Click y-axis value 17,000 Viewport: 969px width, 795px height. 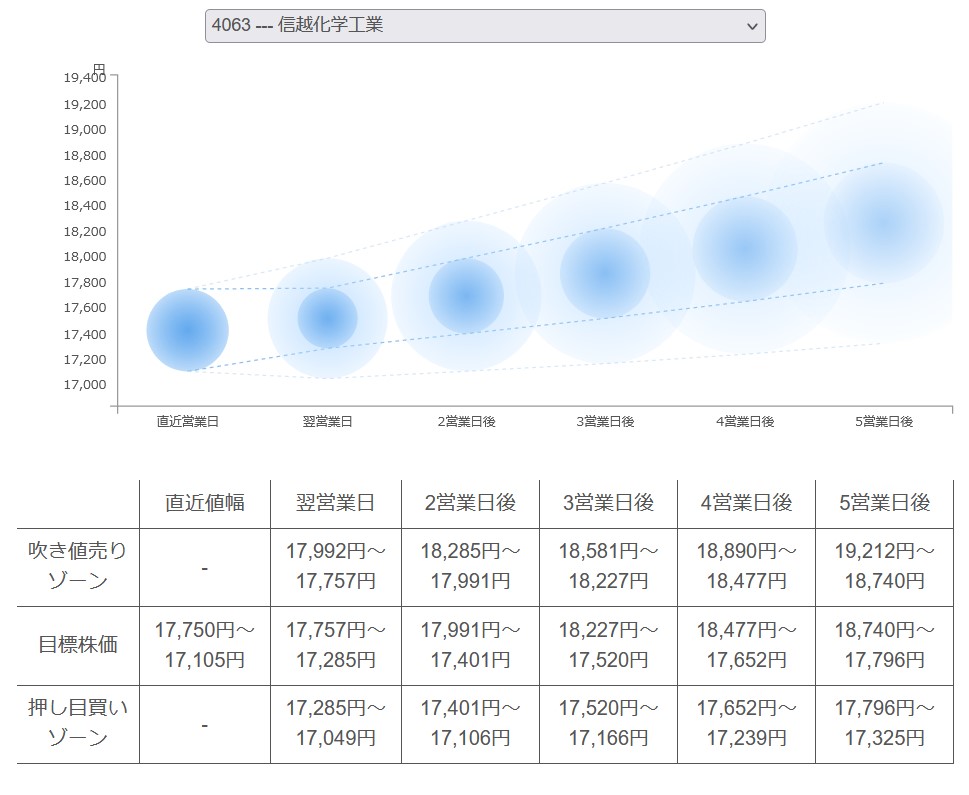[x=85, y=385]
